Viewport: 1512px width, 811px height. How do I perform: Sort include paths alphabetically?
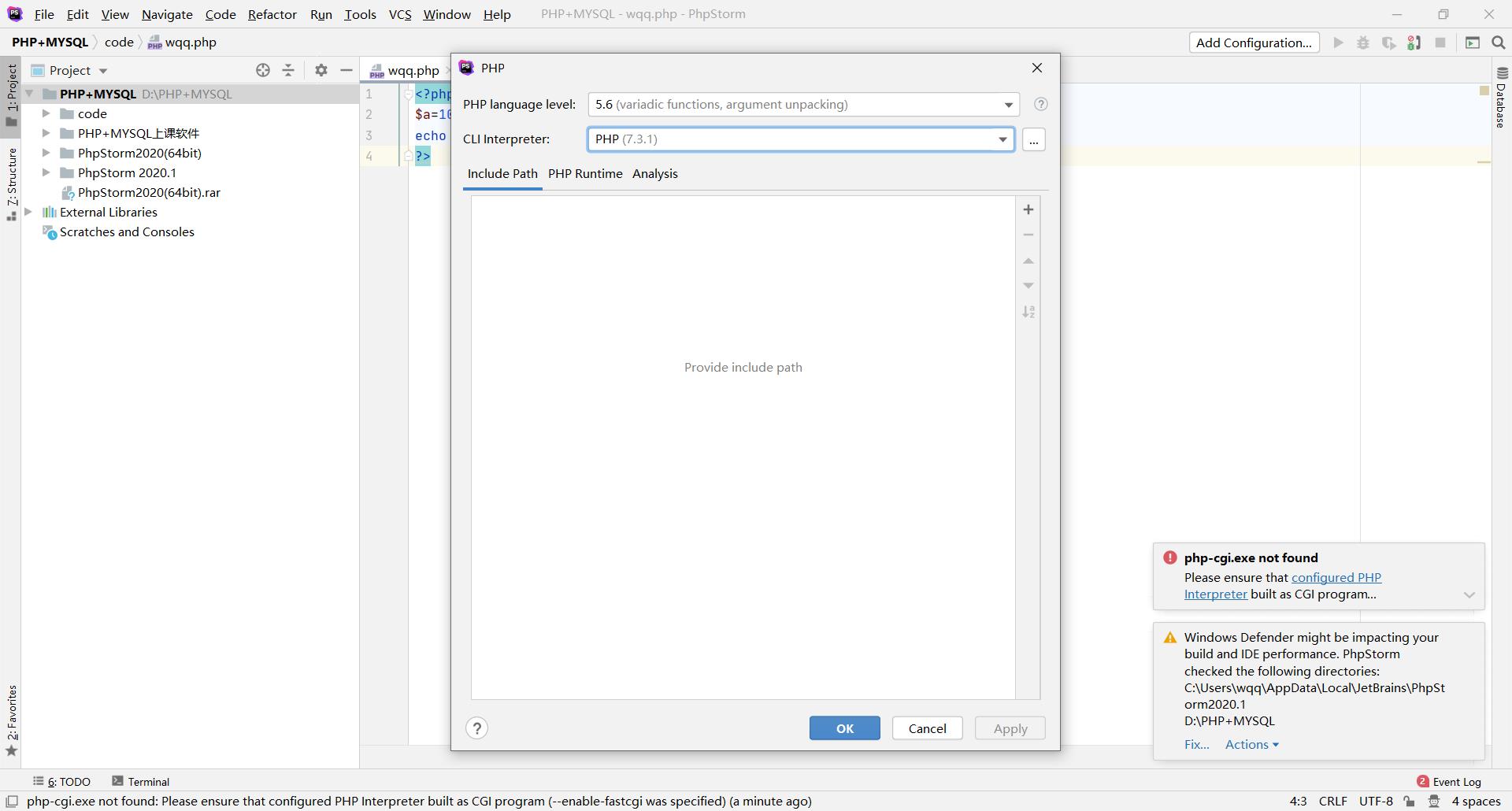click(1028, 312)
